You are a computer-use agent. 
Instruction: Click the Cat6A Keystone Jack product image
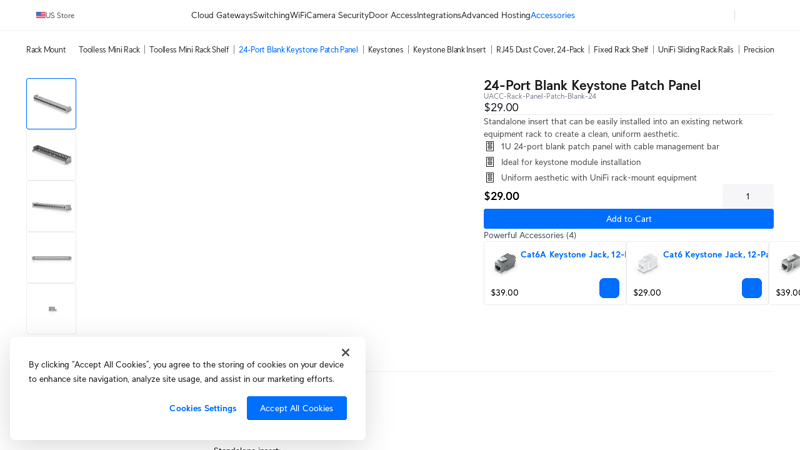pos(505,263)
